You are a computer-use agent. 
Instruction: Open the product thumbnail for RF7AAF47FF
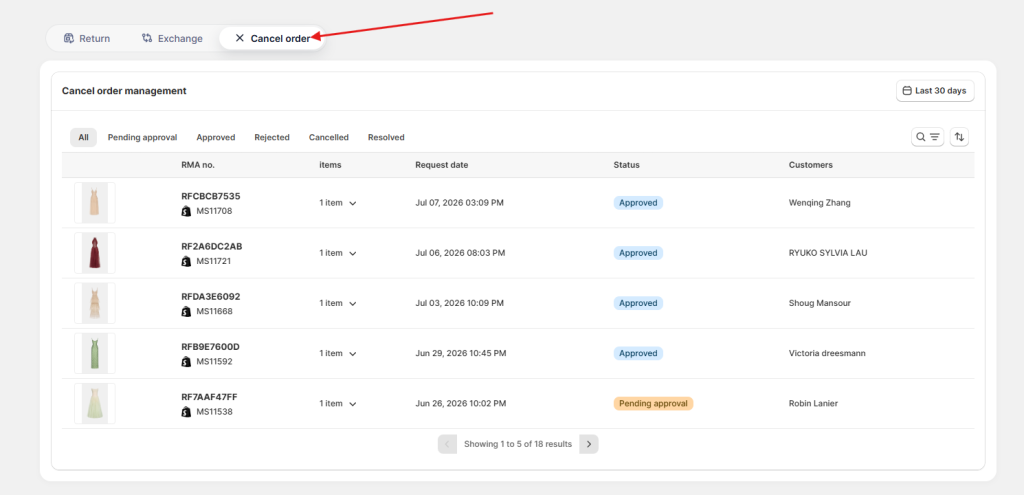[95, 404]
